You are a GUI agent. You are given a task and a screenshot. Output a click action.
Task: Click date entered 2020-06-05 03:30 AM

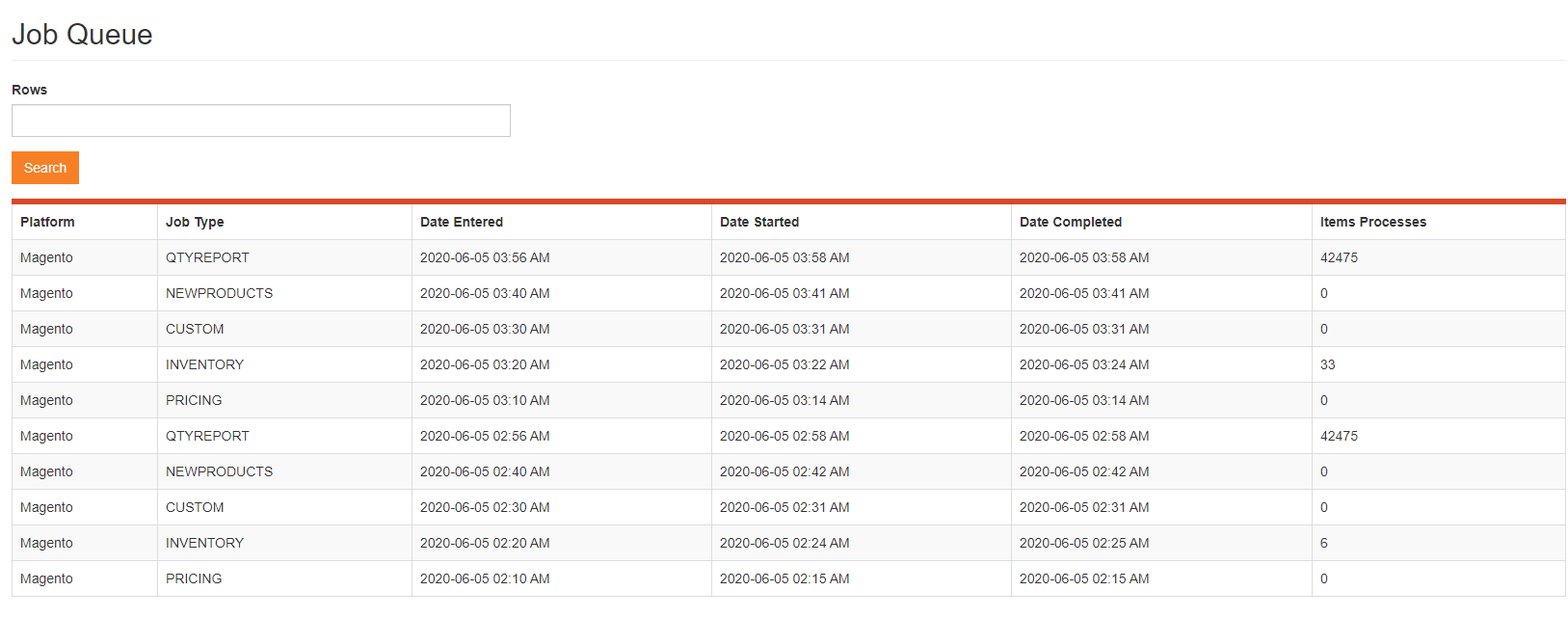[x=485, y=329]
